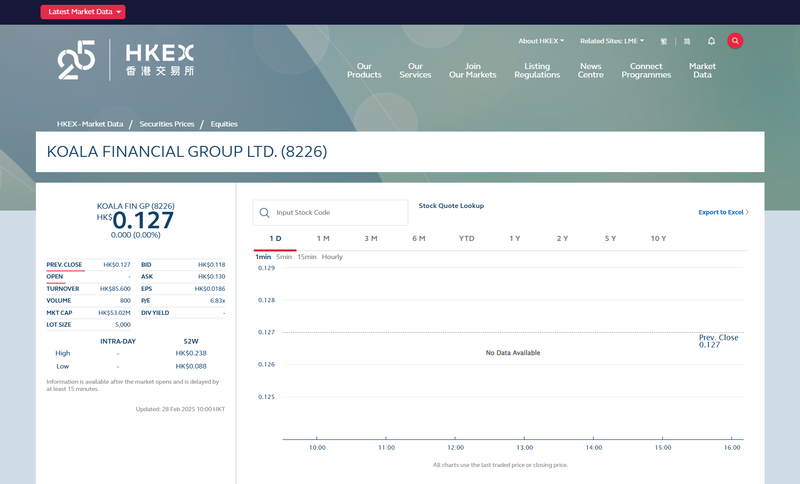Select the 2 Y chart range tab
The height and width of the screenshot is (484, 800).
pyautogui.click(x=562, y=239)
